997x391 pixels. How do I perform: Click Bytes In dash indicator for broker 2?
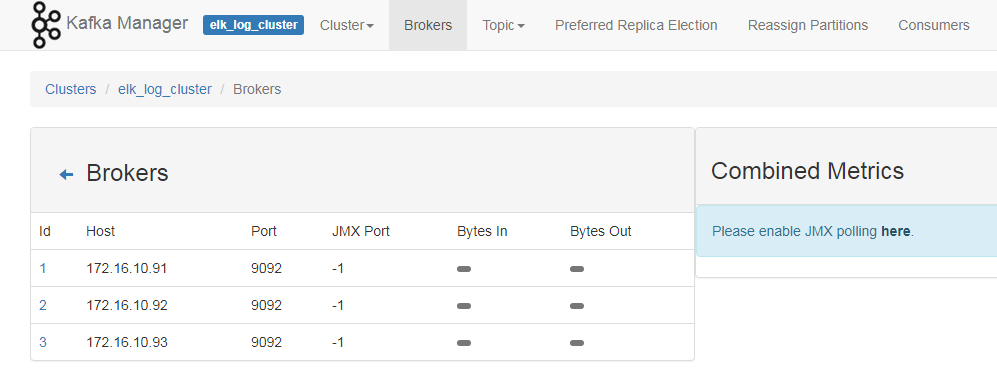point(464,306)
